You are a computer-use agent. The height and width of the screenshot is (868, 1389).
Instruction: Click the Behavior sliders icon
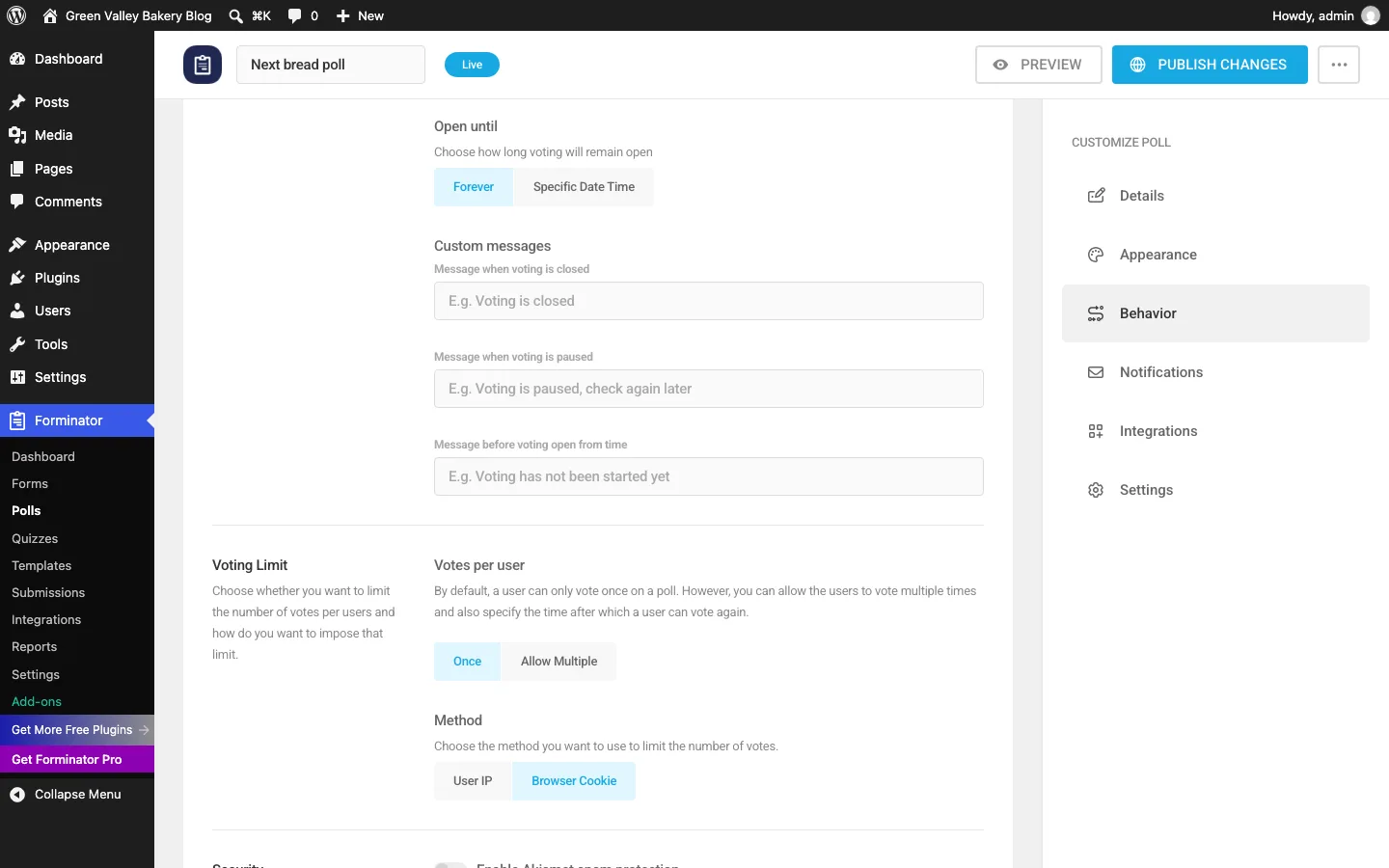tap(1096, 313)
